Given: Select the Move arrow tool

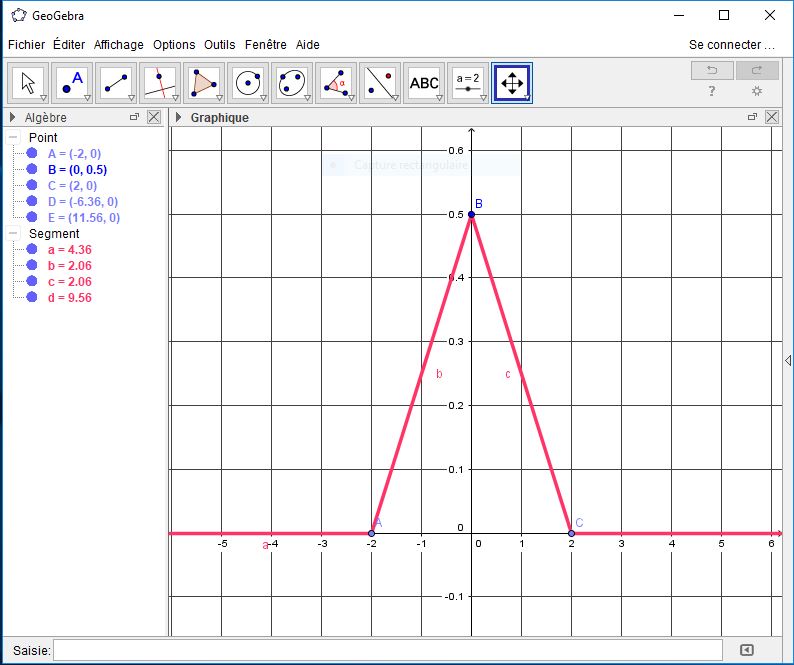Looking at the screenshot, I should 28,83.
